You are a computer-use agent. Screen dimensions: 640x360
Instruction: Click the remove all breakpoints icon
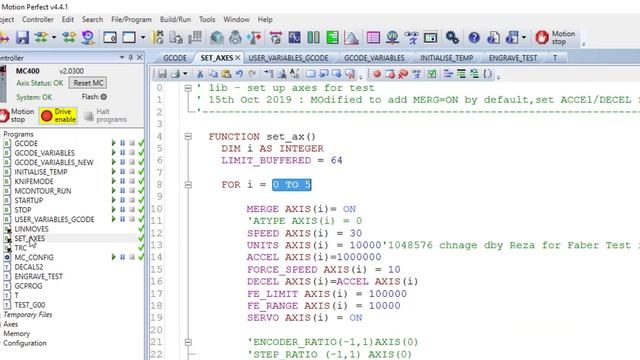(403, 74)
